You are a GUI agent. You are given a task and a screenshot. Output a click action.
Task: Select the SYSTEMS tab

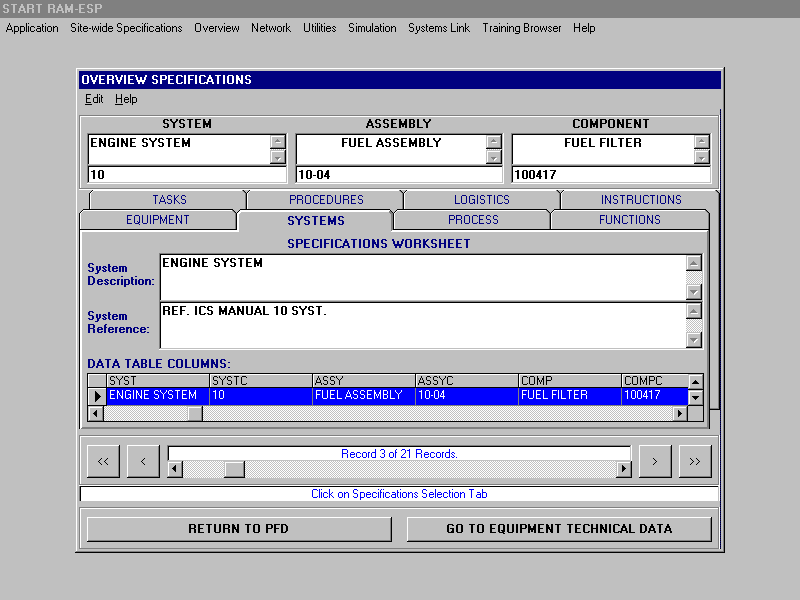coord(315,220)
